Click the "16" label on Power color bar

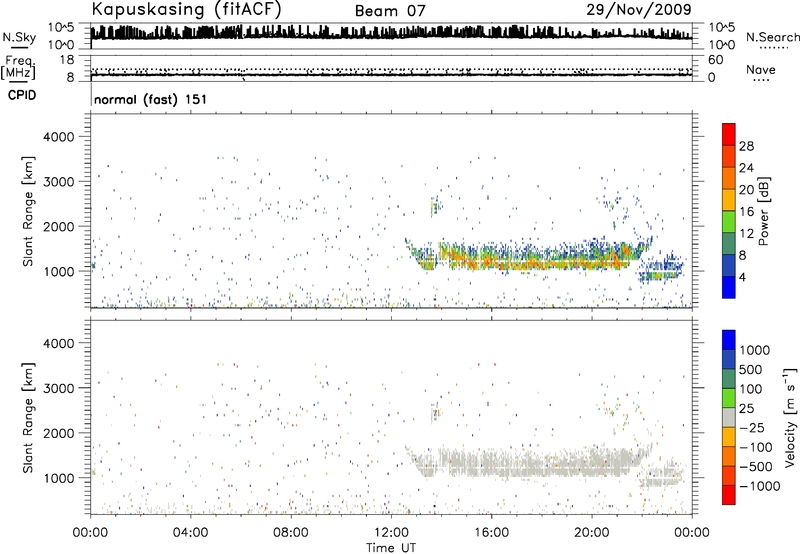coord(746,212)
